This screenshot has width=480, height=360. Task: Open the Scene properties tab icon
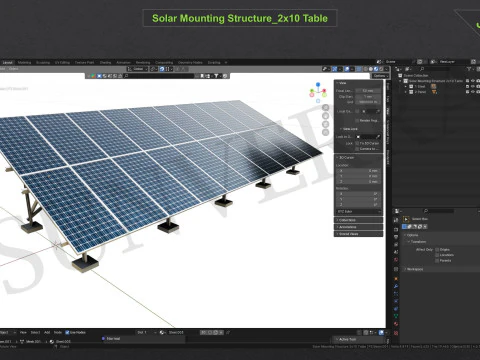tap(396, 252)
